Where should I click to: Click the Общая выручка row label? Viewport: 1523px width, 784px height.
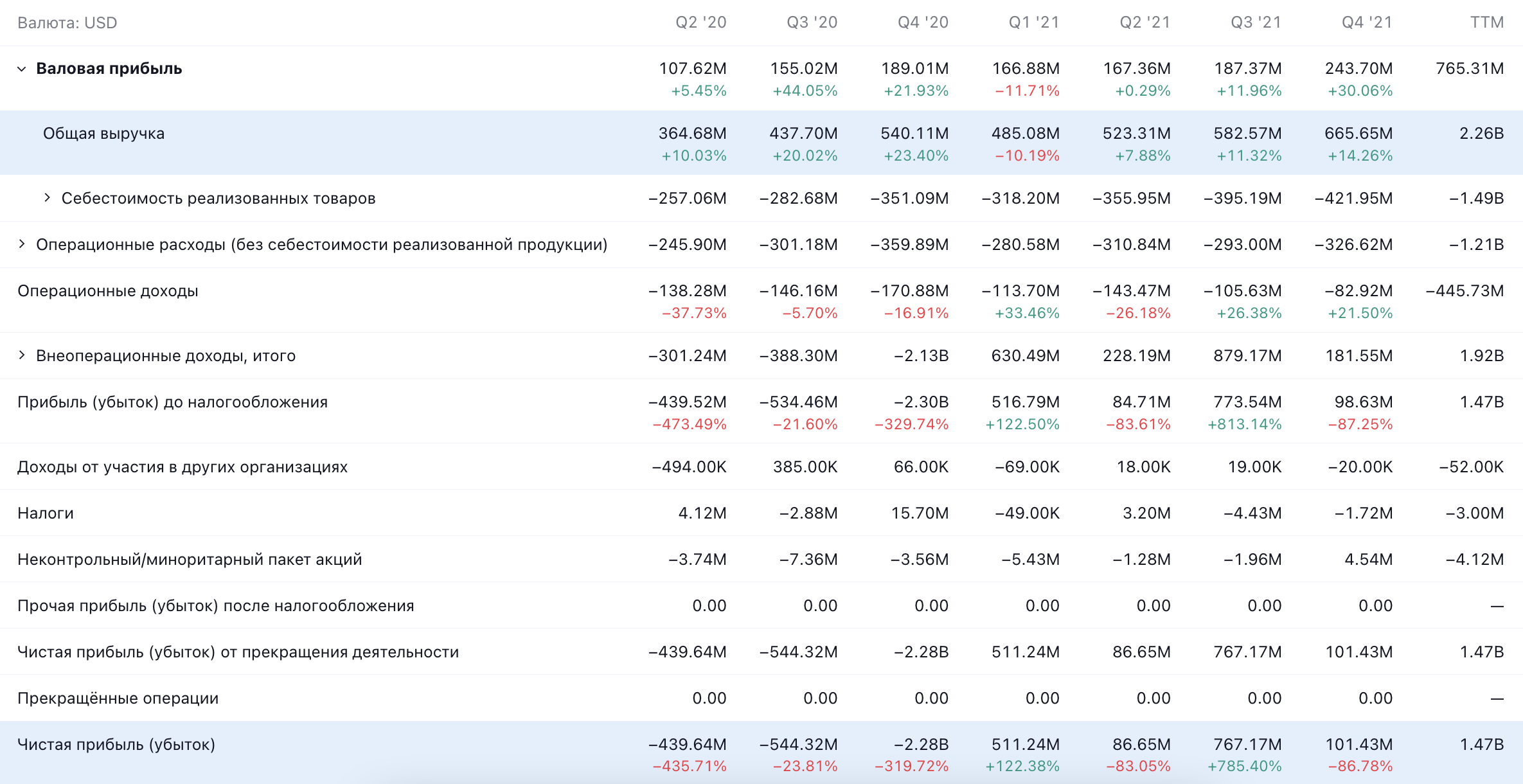click(x=103, y=134)
